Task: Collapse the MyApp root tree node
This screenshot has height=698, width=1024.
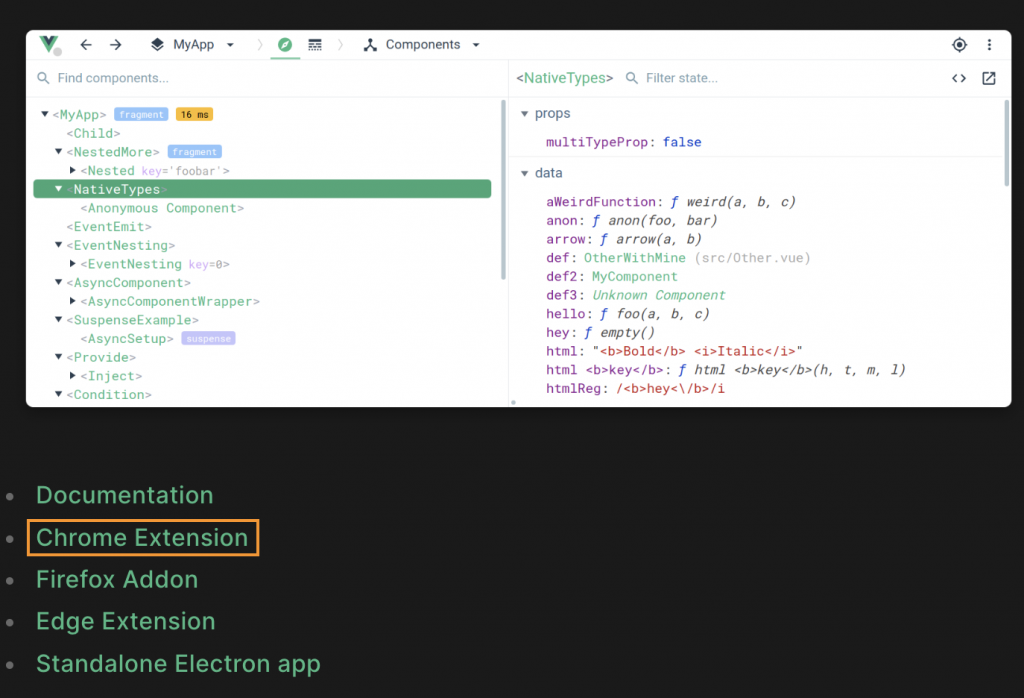Action: tap(44, 114)
